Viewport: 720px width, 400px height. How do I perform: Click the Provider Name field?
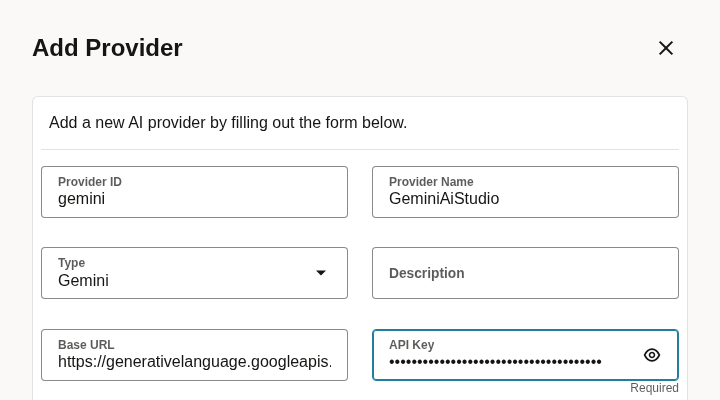click(525, 192)
